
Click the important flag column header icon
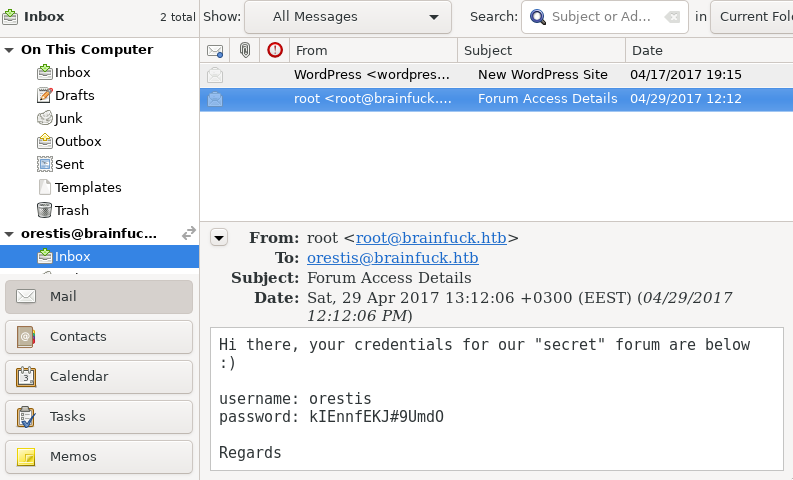pos(275,50)
